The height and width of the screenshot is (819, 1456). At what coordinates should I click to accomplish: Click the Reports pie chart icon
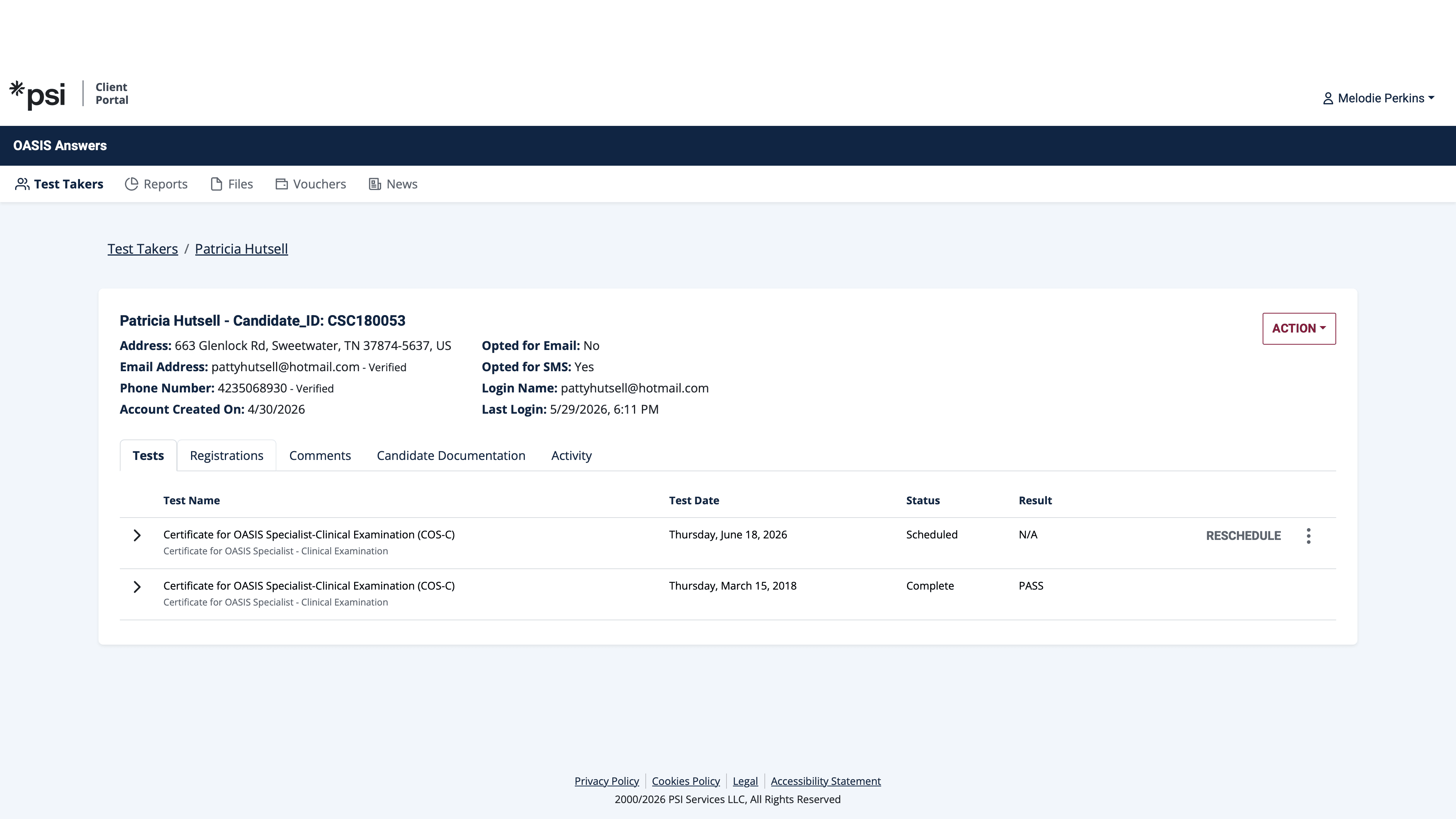click(132, 184)
